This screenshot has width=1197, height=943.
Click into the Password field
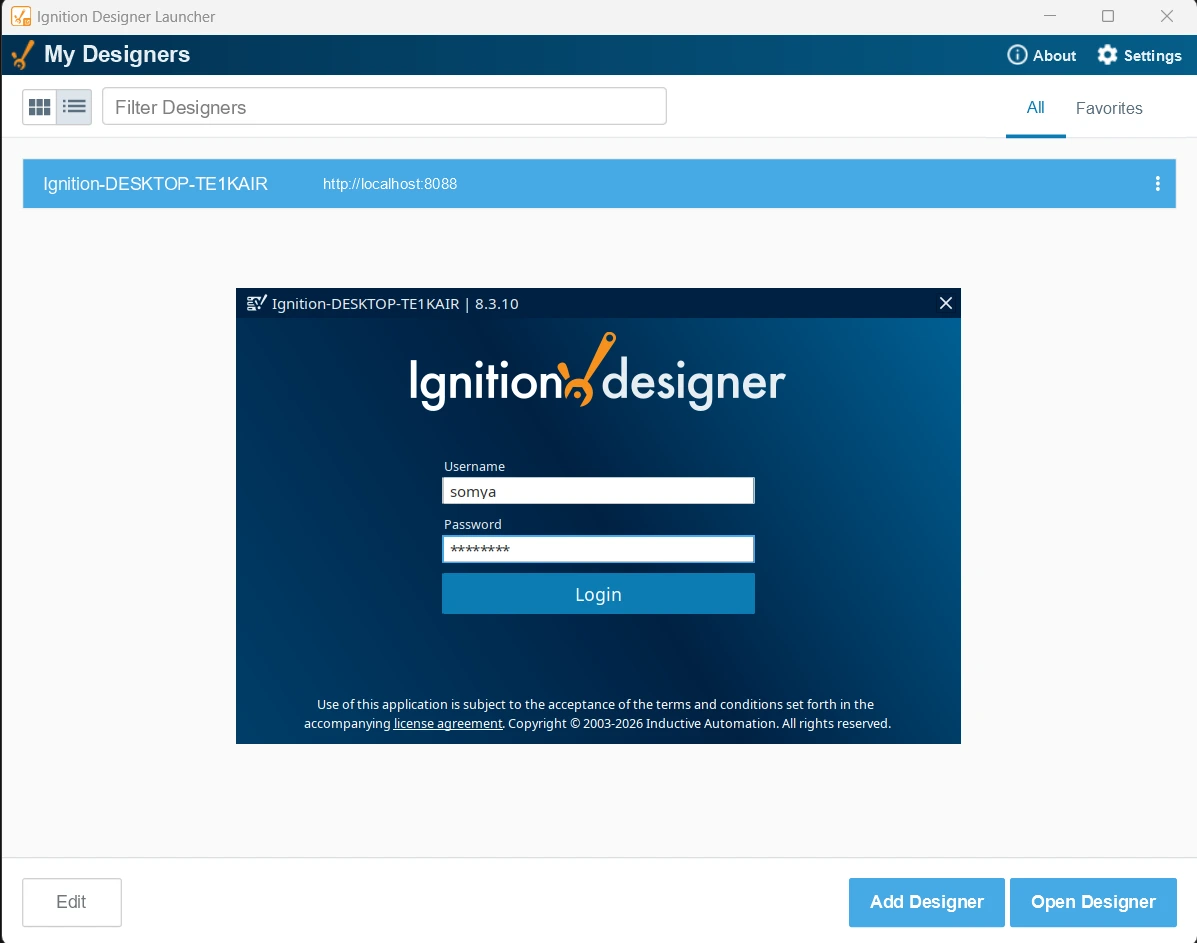pyautogui.click(x=598, y=549)
